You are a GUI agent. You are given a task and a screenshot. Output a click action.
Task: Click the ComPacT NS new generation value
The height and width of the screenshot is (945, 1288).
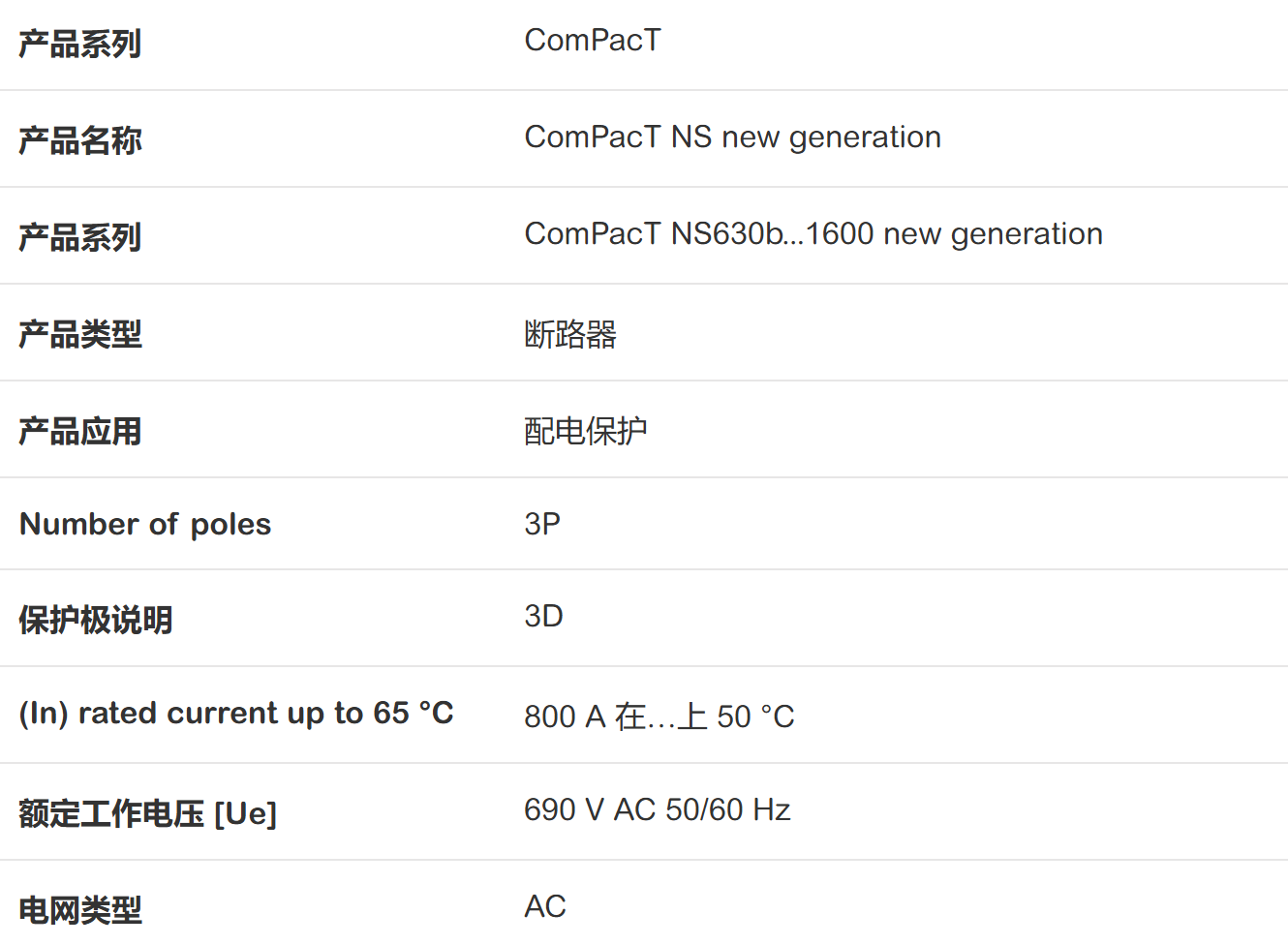732,137
